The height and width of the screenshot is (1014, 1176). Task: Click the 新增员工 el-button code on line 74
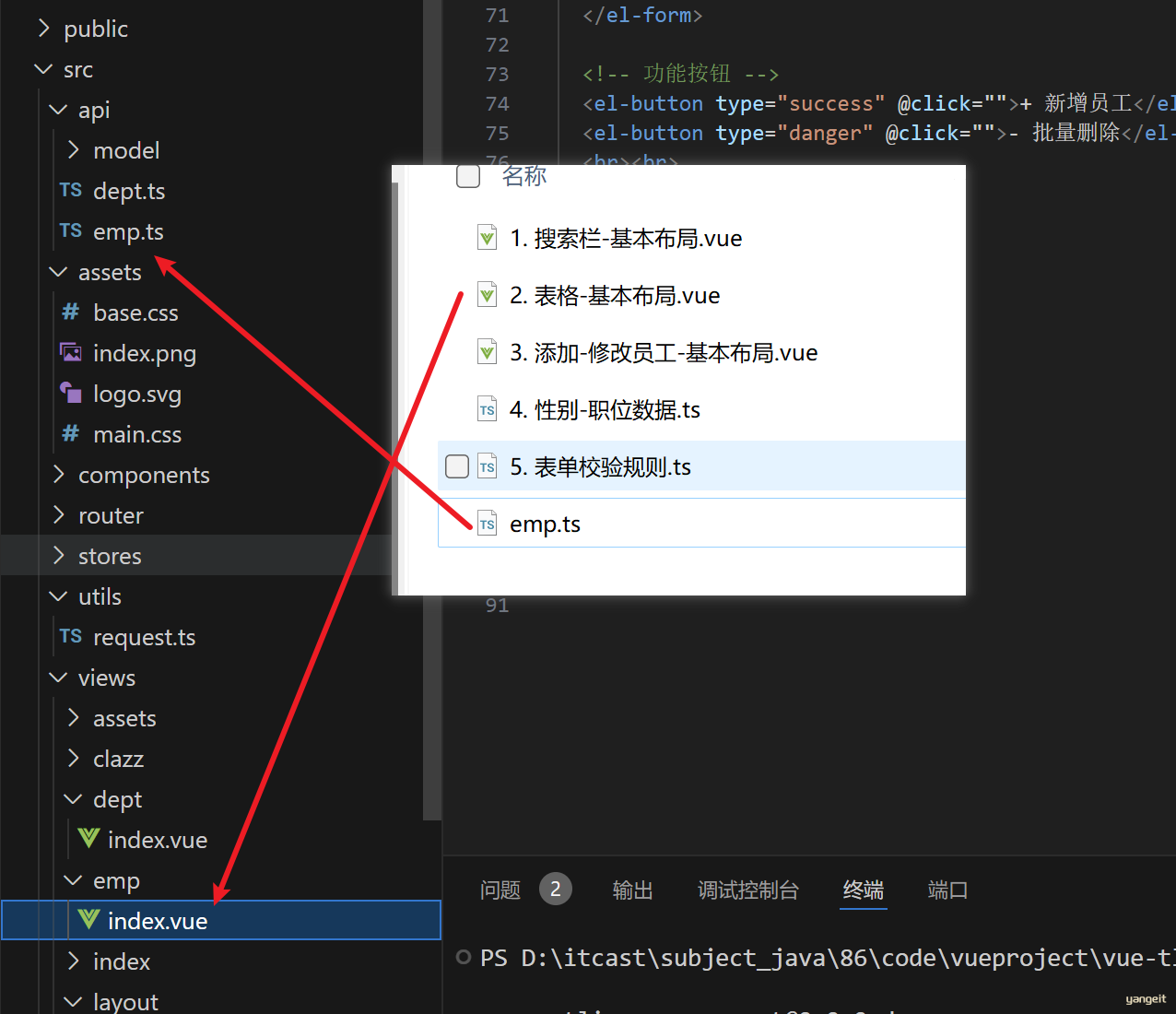tap(879, 103)
